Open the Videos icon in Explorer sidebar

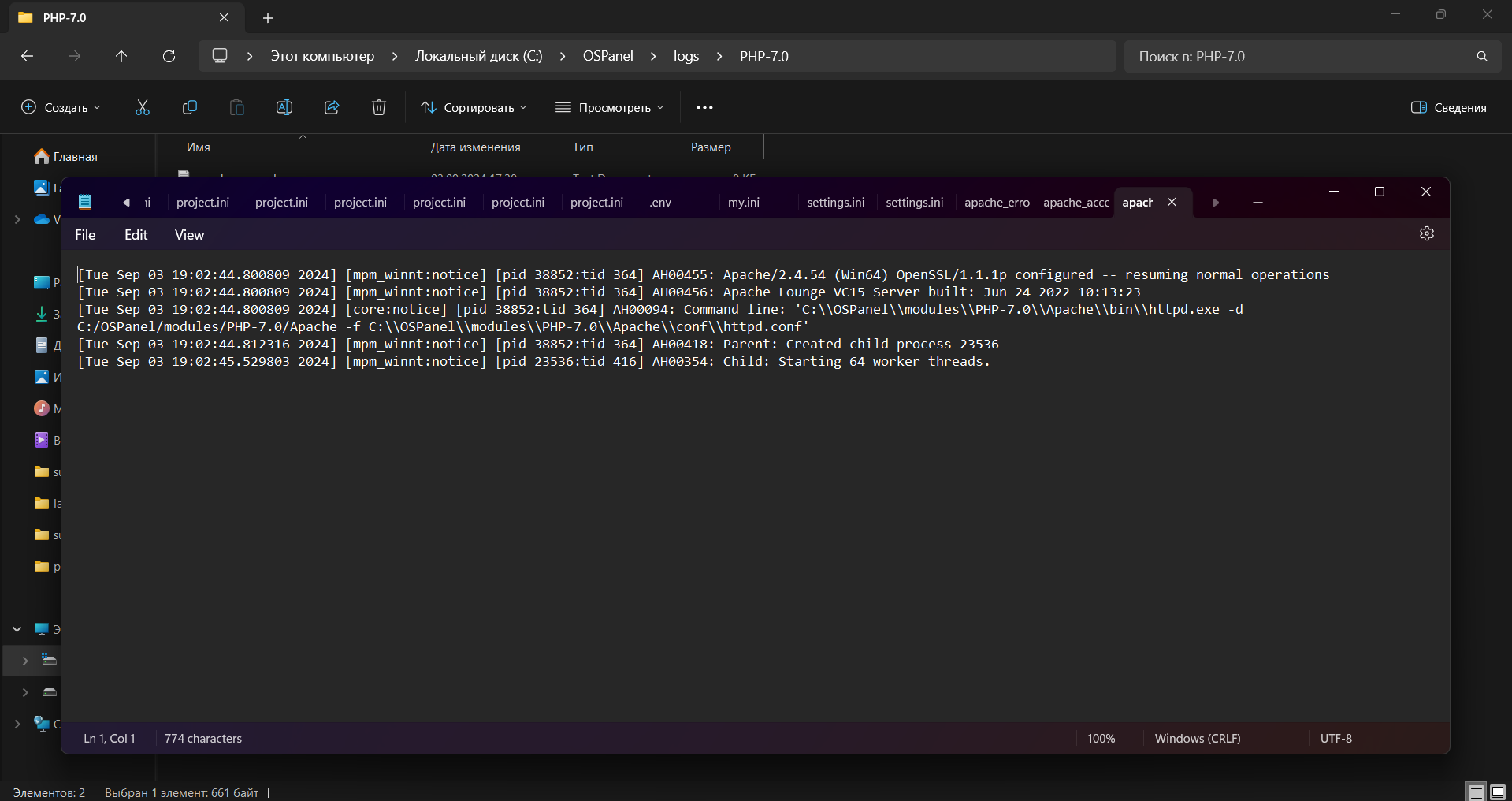coord(42,440)
